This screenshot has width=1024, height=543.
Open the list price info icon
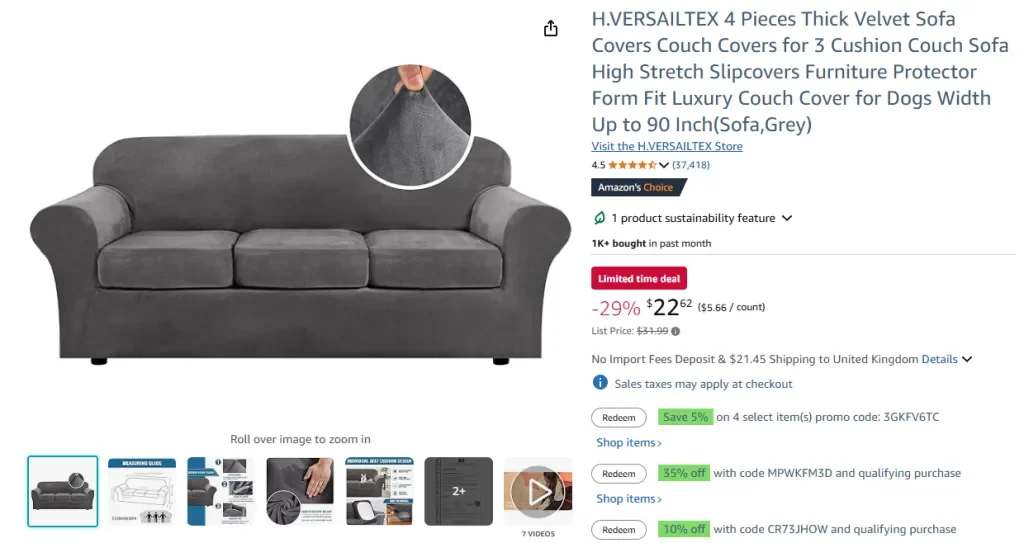coord(675,331)
